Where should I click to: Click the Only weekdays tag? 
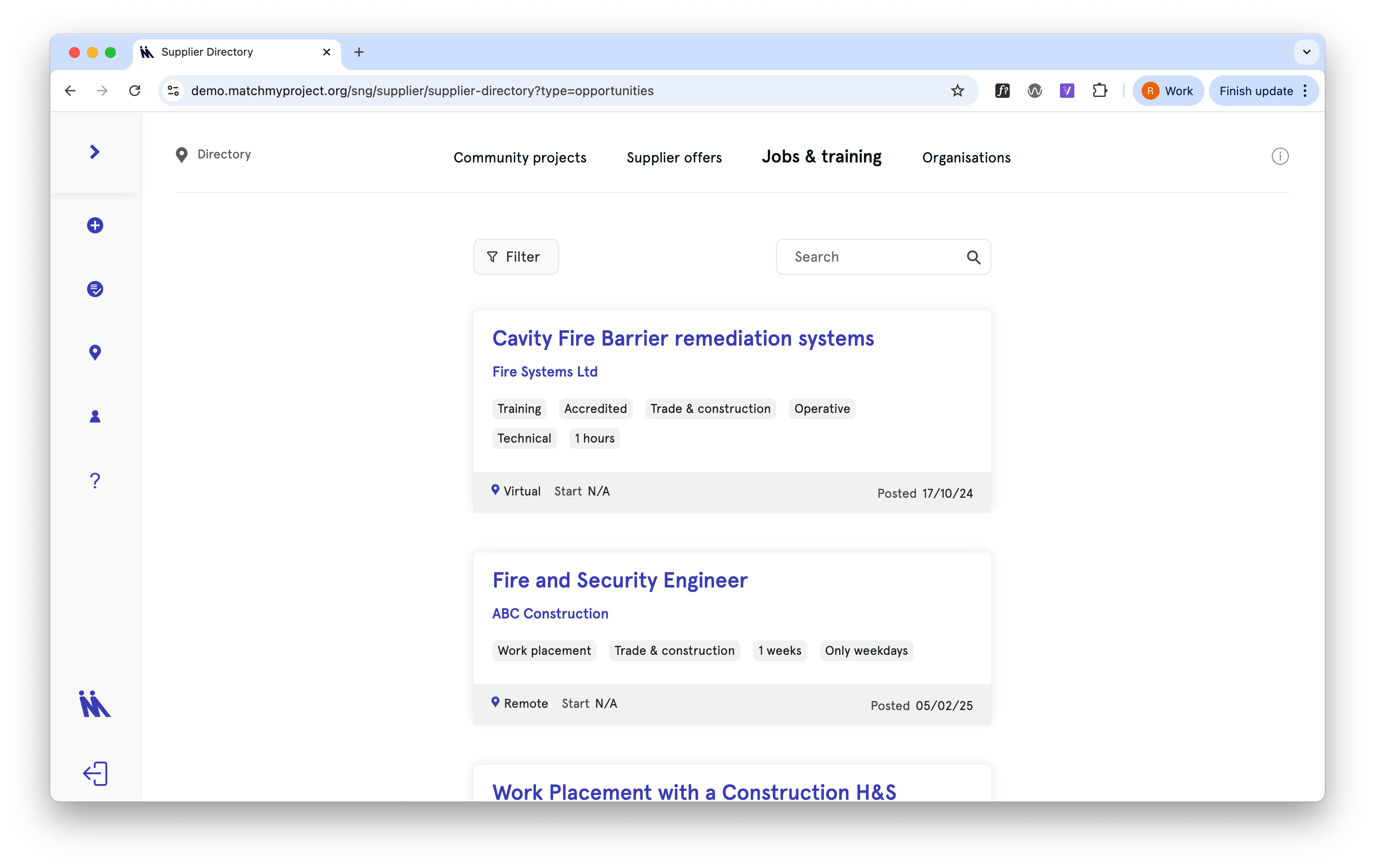[x=866, y=651]
